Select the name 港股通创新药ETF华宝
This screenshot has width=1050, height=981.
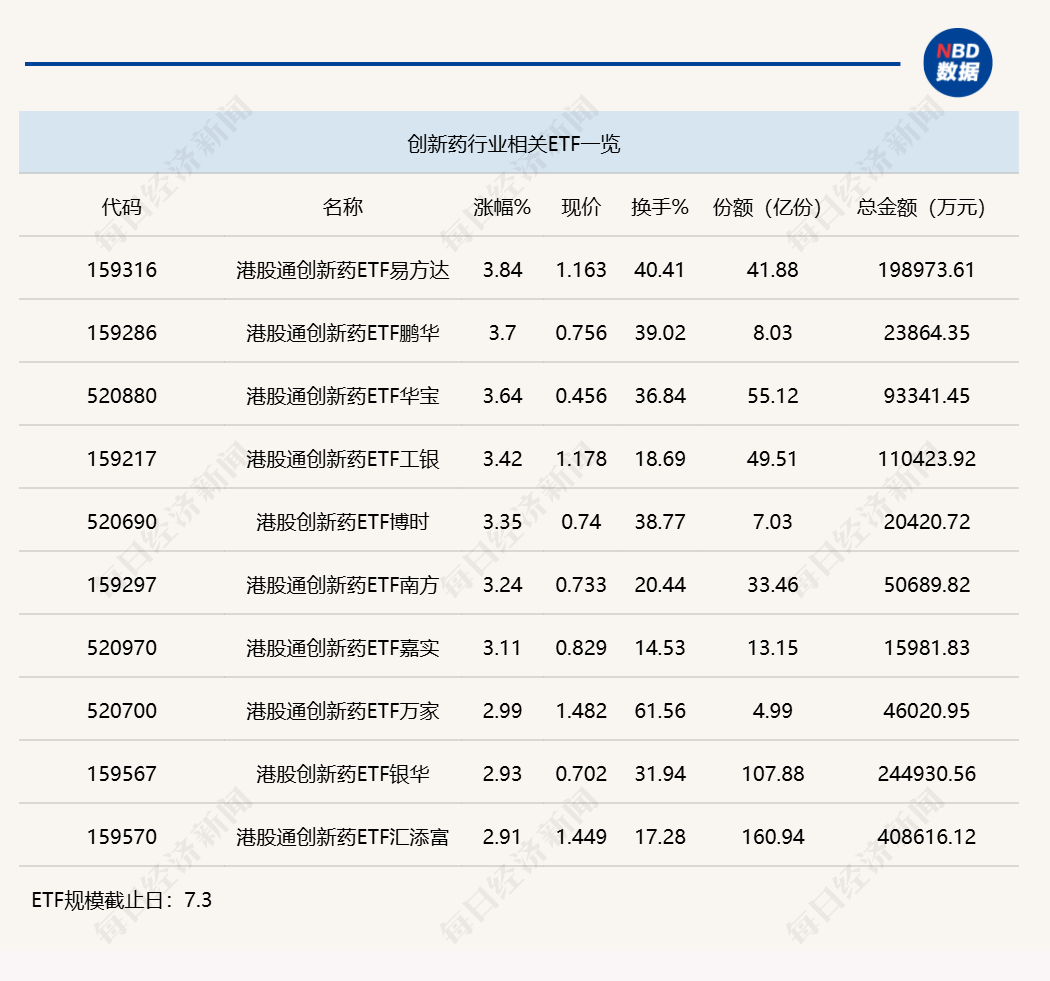pos(343,396)
